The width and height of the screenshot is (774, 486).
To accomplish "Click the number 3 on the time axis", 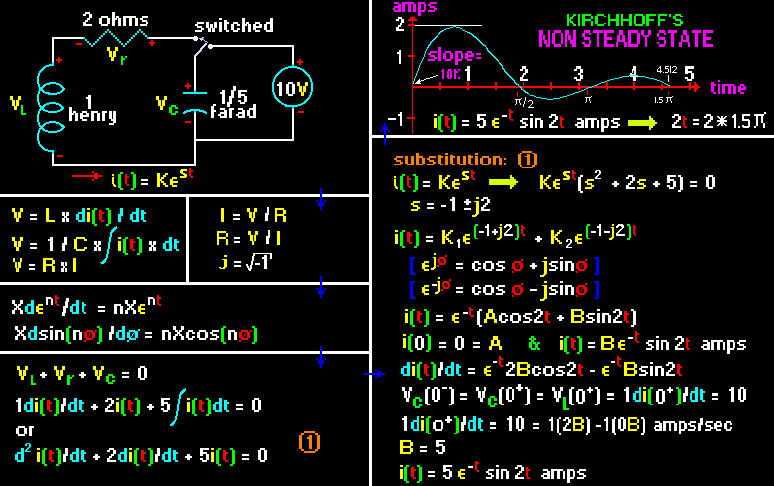I will pos(578,74).
